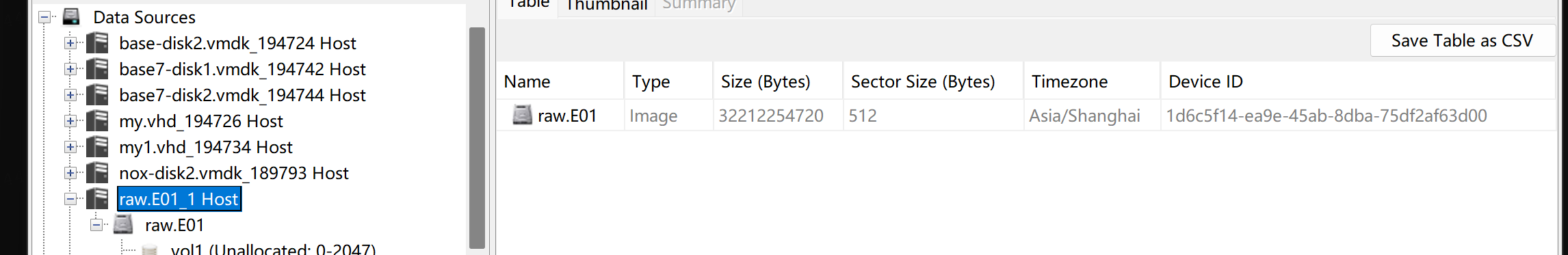The height and width of the screenshot is (255, 1568).
Task: Select the base-disk2.vmdk_194724 host icon
Action: click(x=97, y=43)
